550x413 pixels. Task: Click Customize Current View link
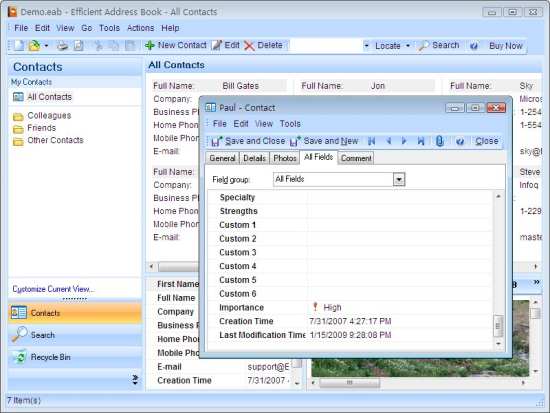tap(53, 289)
